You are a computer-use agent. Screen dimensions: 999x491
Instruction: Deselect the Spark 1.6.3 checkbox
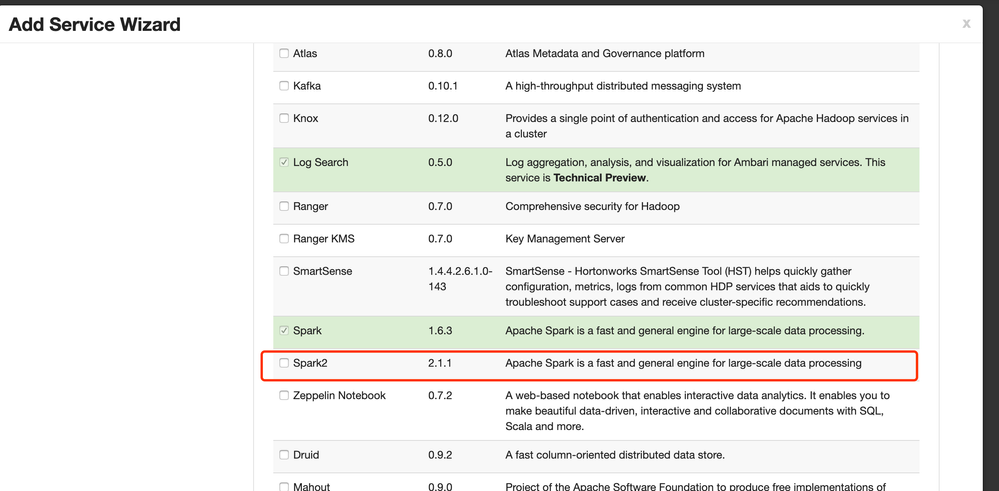coord(284,331)
